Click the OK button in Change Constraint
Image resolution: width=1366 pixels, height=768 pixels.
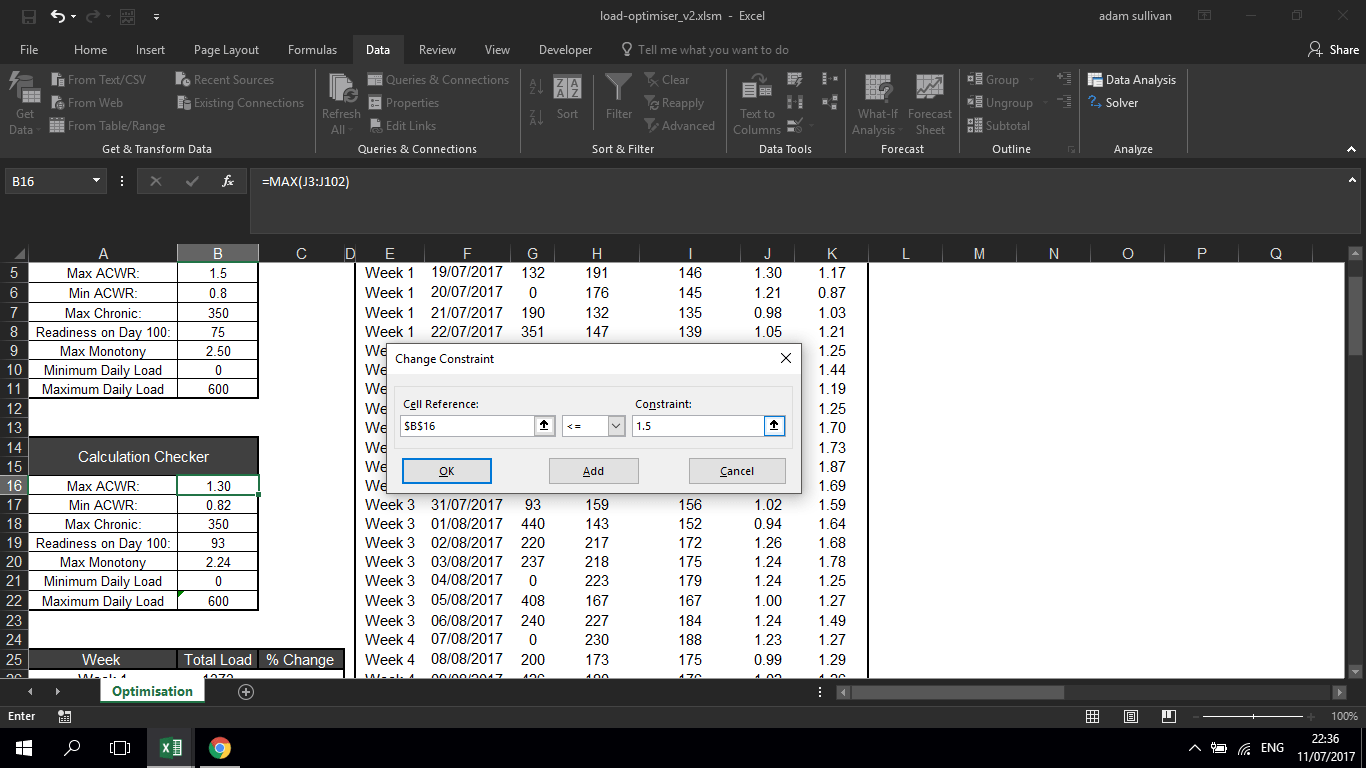446,470
